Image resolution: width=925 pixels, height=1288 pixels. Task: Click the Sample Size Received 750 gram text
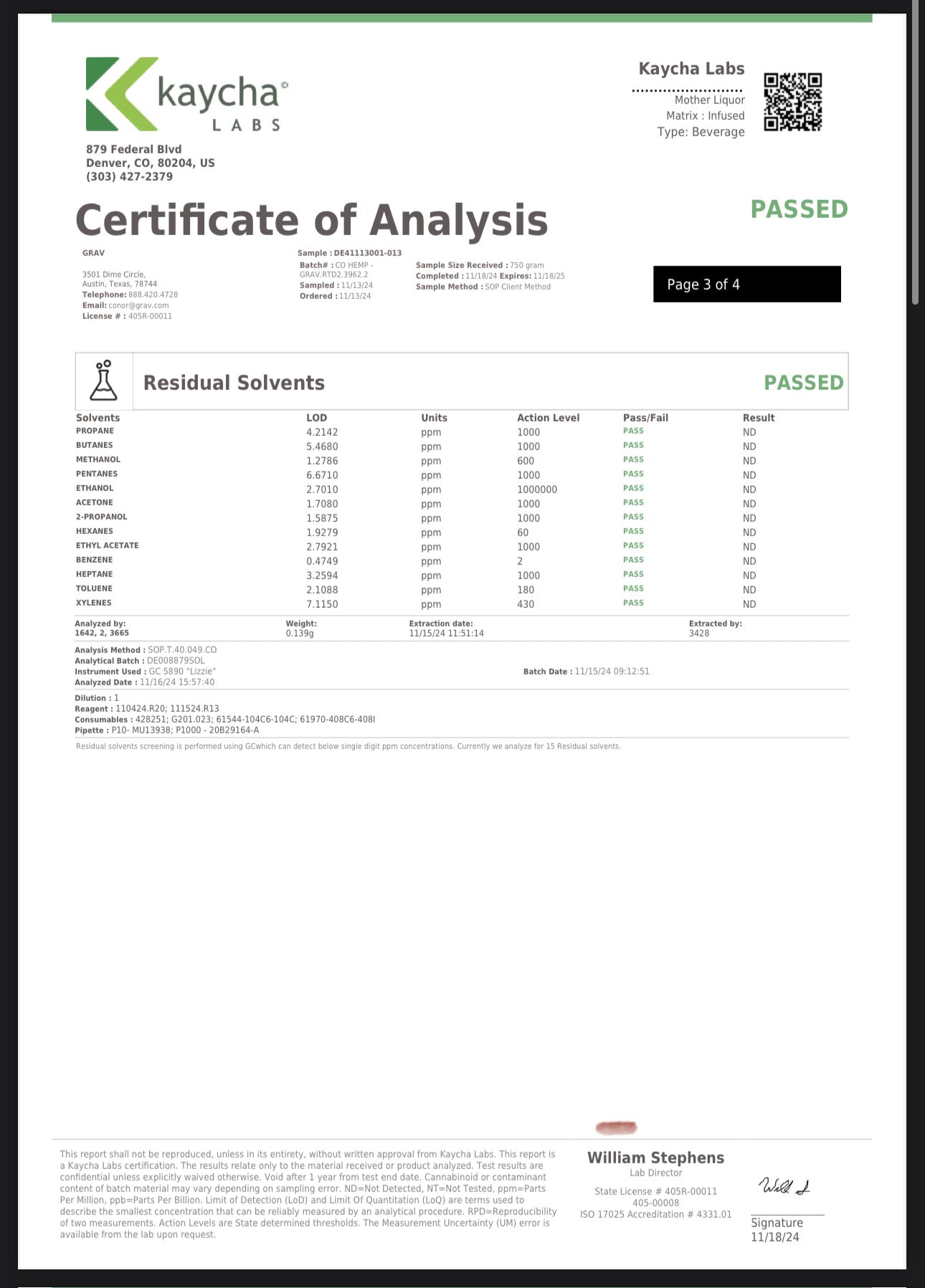point(480,265)
